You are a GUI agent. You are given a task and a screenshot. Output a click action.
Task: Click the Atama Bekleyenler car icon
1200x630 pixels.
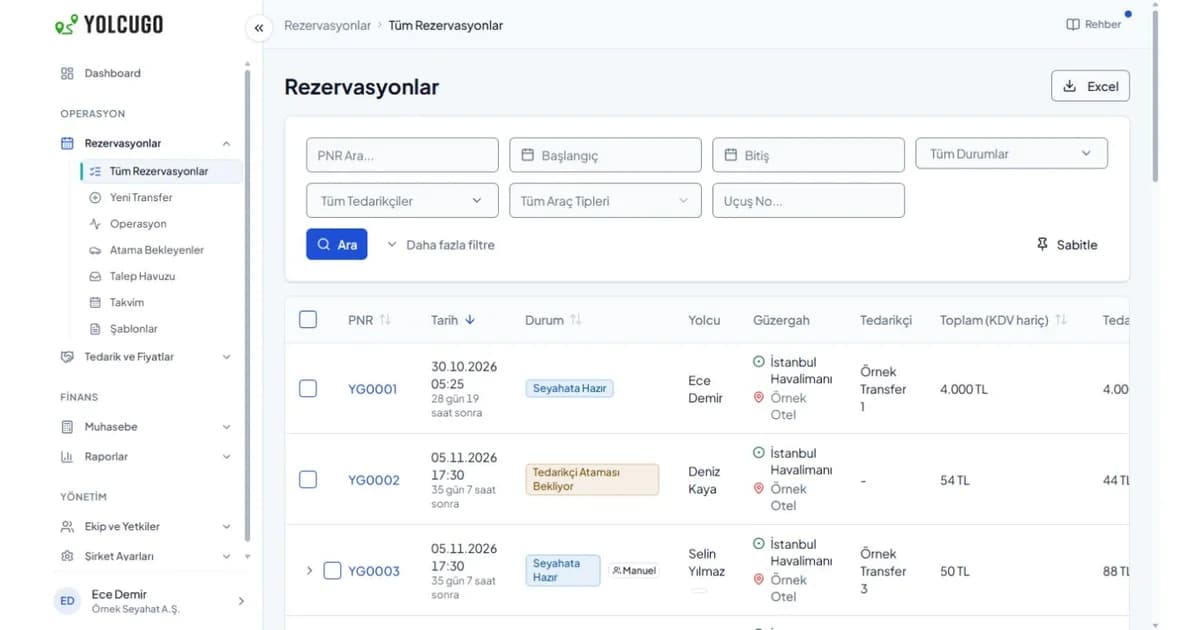point(95,250)
